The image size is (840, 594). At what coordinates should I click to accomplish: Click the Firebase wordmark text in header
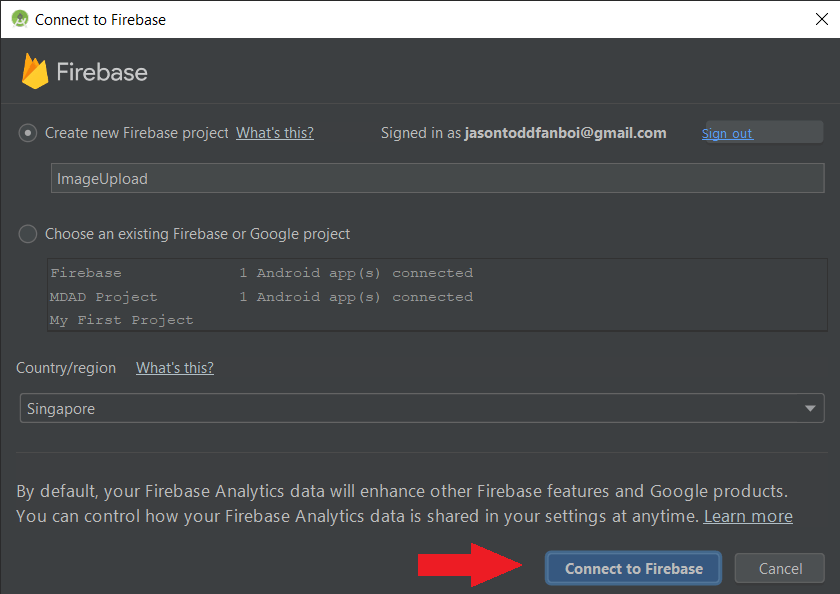(102, 72)
